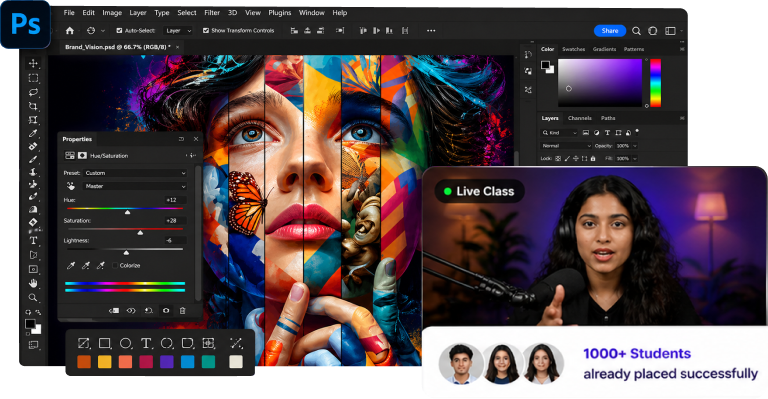
Task: Click the Live Class badge
Action: pyautogui.click(x=480, y=191)
